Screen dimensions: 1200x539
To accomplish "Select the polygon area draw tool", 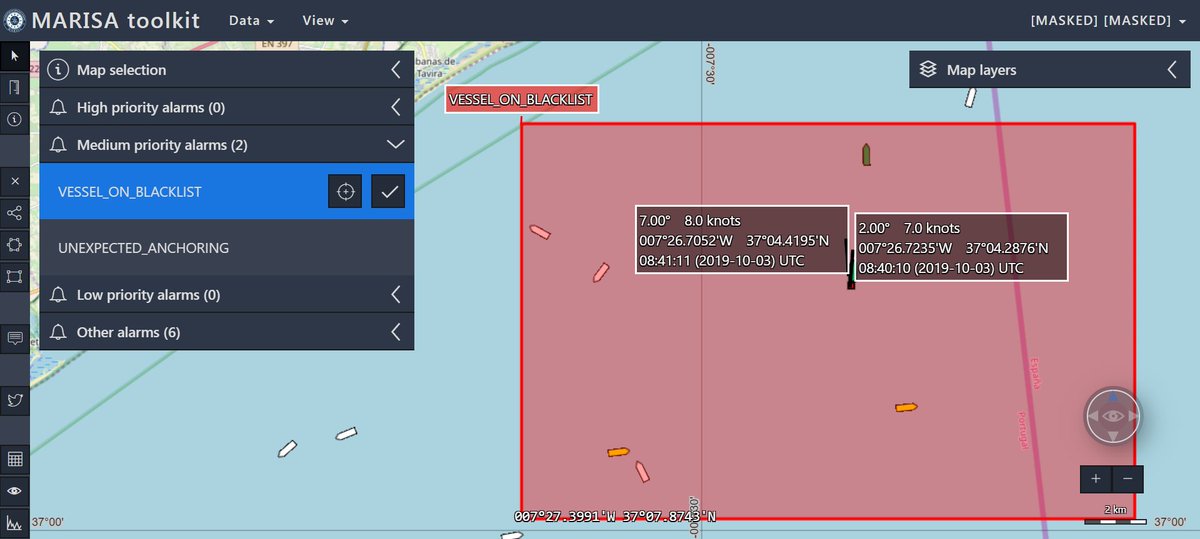I will point(14,244).
